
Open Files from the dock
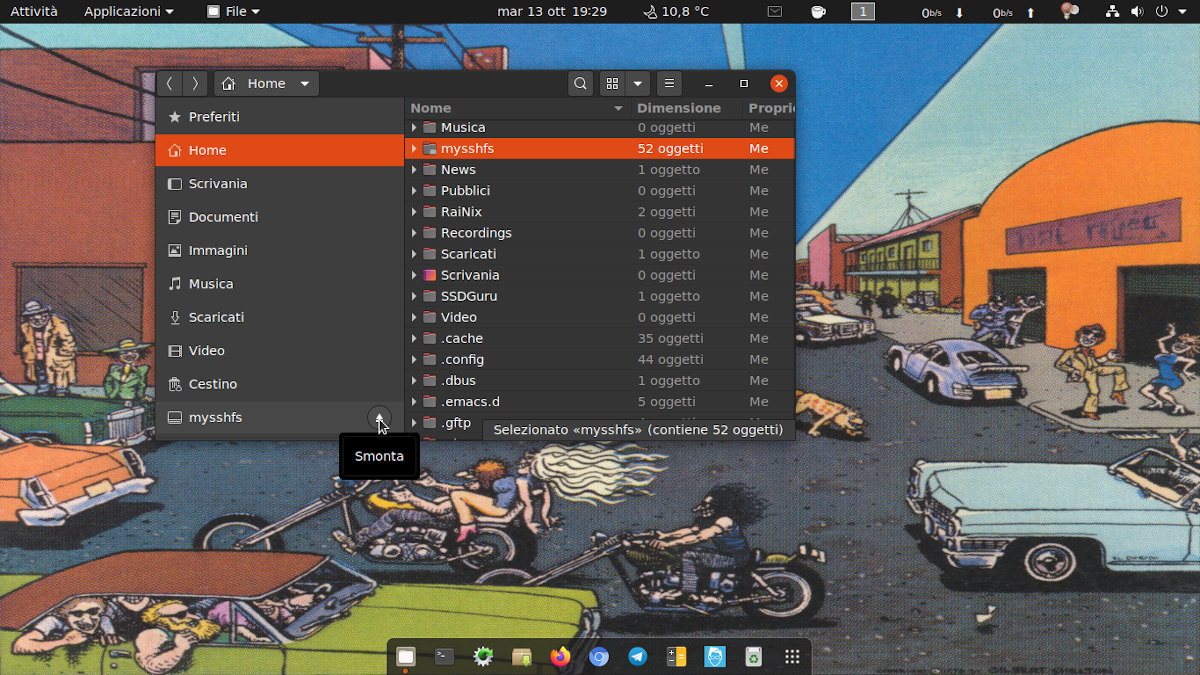click(x=406, y=657)
